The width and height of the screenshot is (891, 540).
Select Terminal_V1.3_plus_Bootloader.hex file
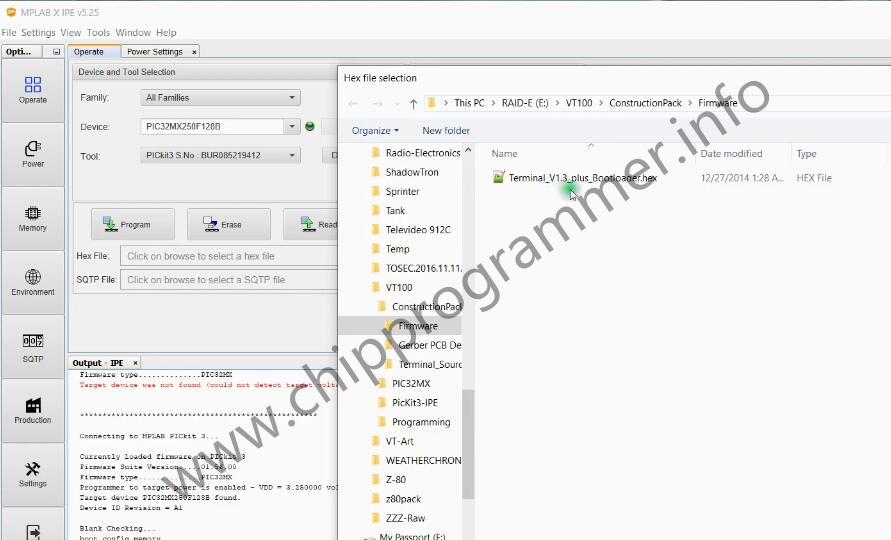pyautogui.click(x=582, y=178)
